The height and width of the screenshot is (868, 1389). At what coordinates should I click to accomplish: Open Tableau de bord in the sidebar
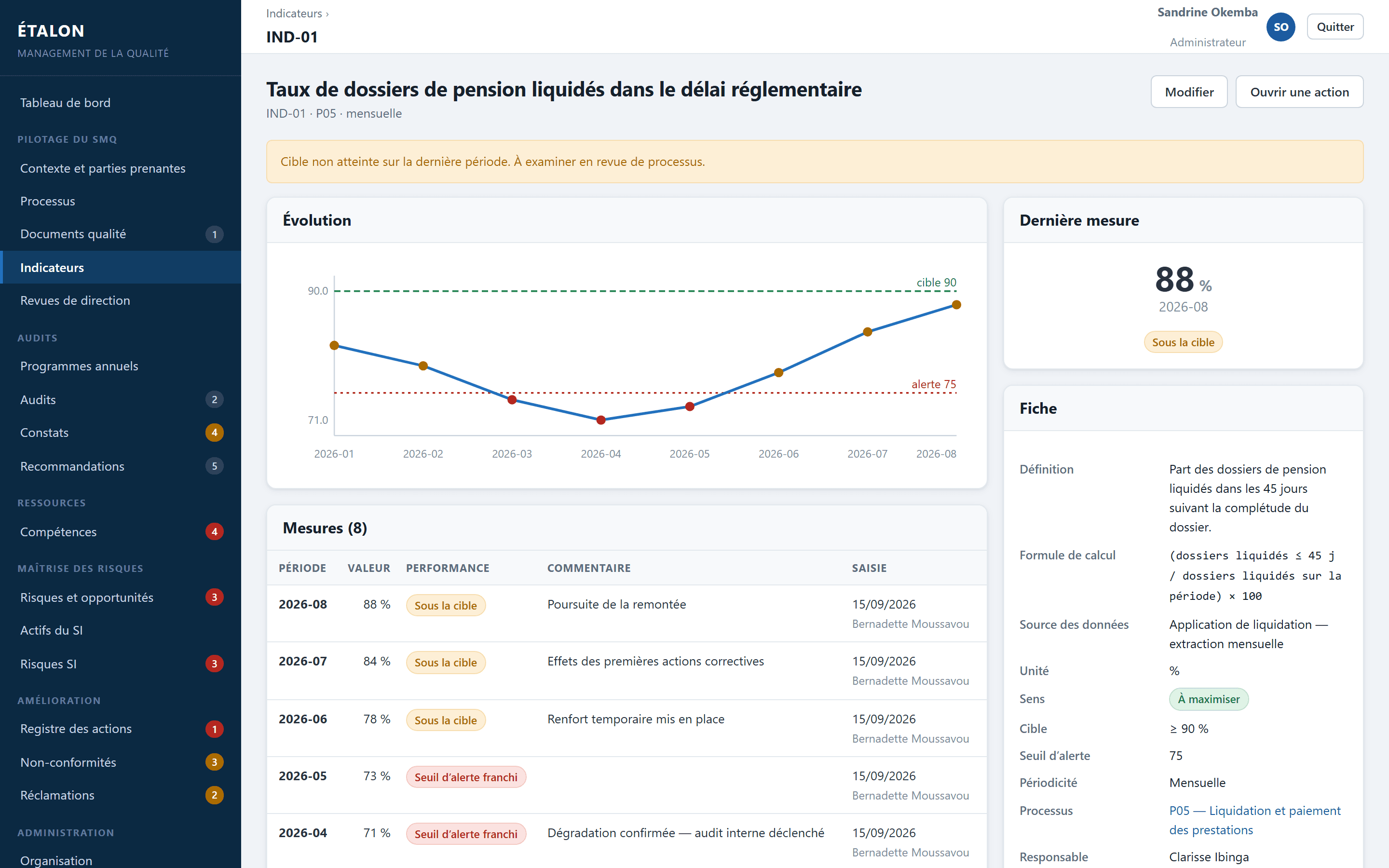click(x=121, y=103)
